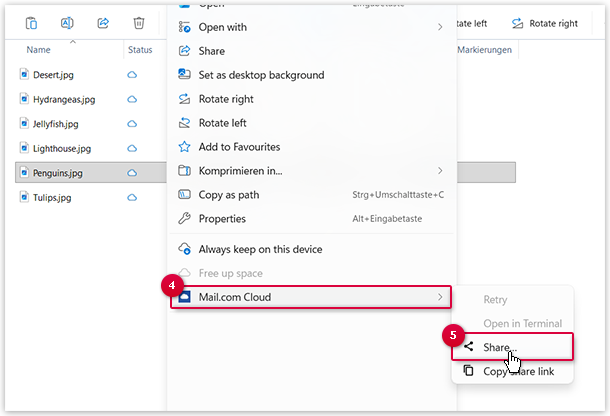Choose Share in the context menu
This screenshot has width=610, height=416.
tap(311, 51)
